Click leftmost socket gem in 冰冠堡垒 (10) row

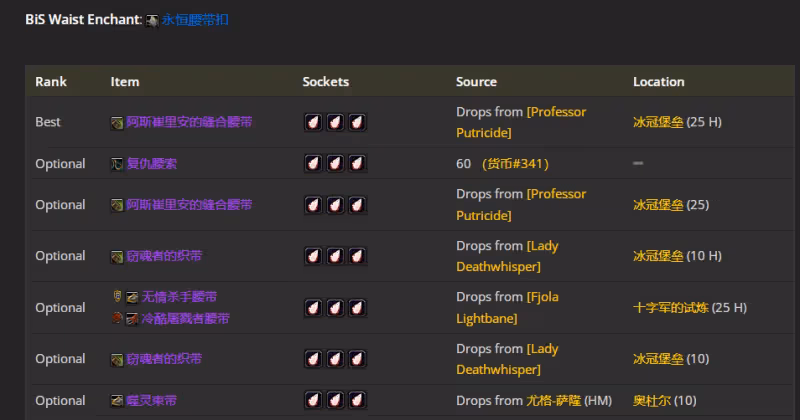(x=313, y=359)
